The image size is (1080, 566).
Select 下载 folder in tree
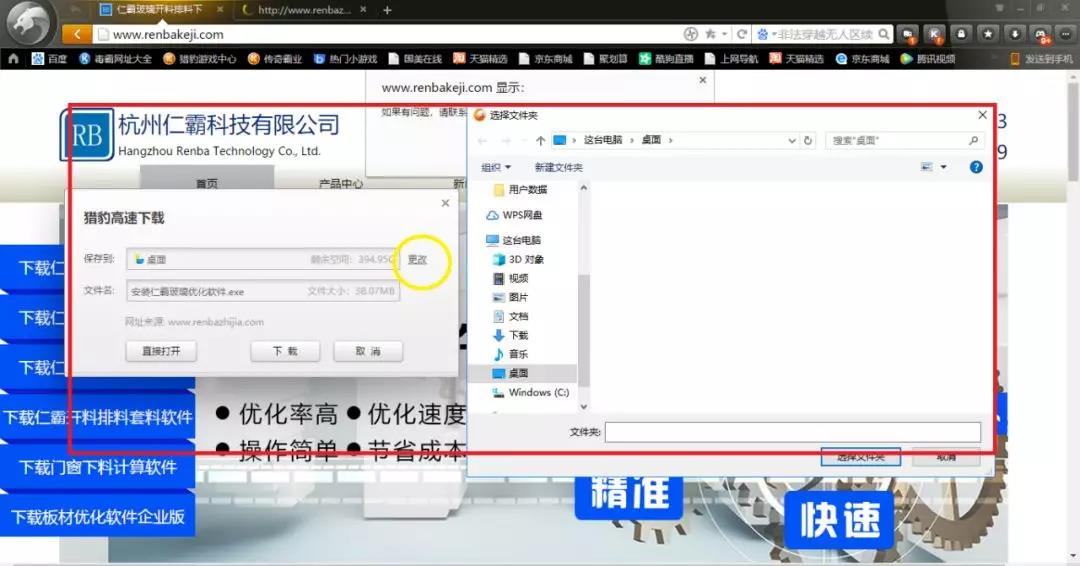click(510, 335)
